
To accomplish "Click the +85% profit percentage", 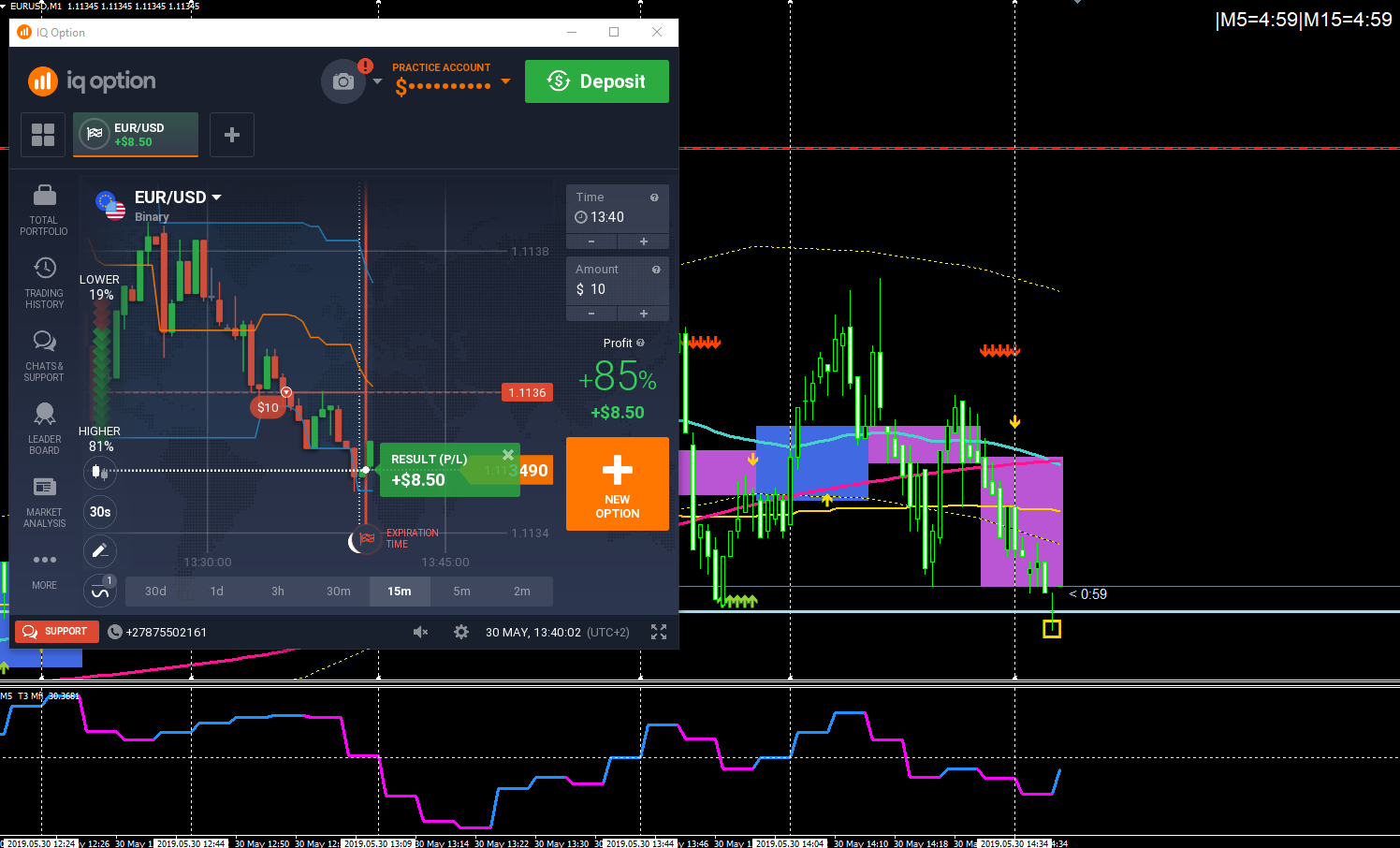I will 618,377.
